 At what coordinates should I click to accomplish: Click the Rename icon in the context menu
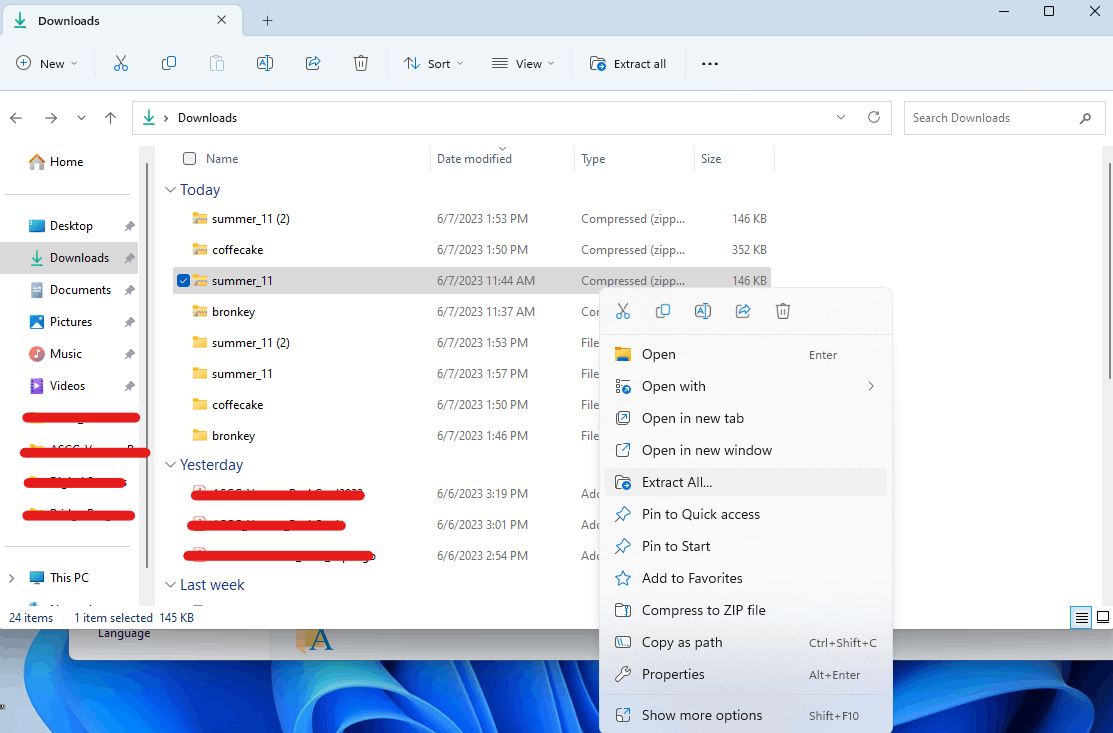(x=703, y=311)
